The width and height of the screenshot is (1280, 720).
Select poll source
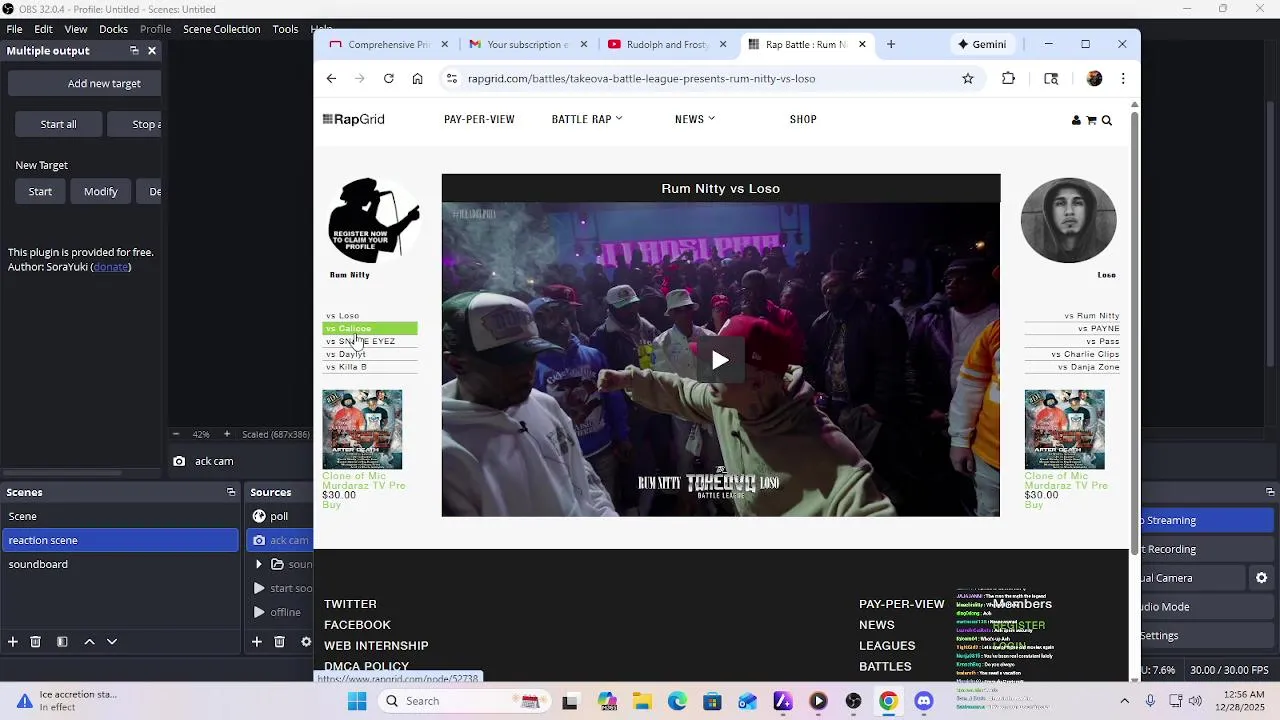[x=280, y=516]
